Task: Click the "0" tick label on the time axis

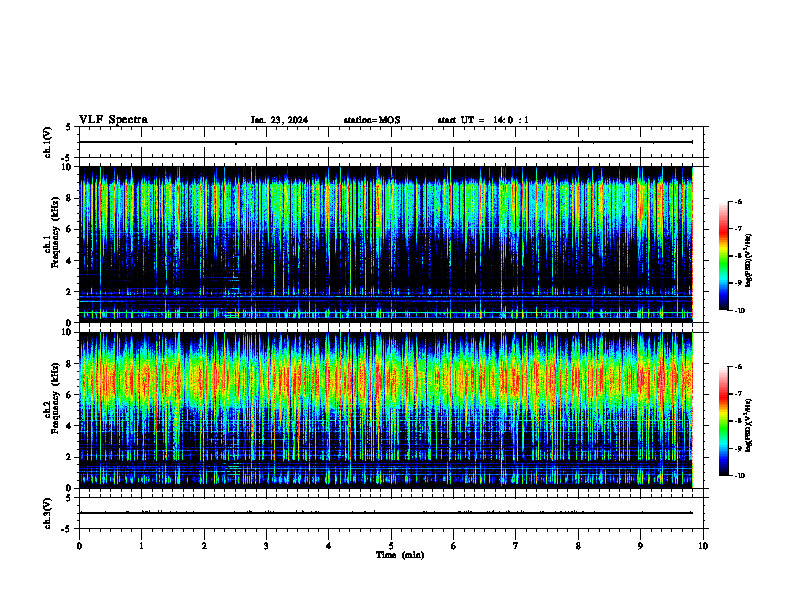Action: coord(79,546)
